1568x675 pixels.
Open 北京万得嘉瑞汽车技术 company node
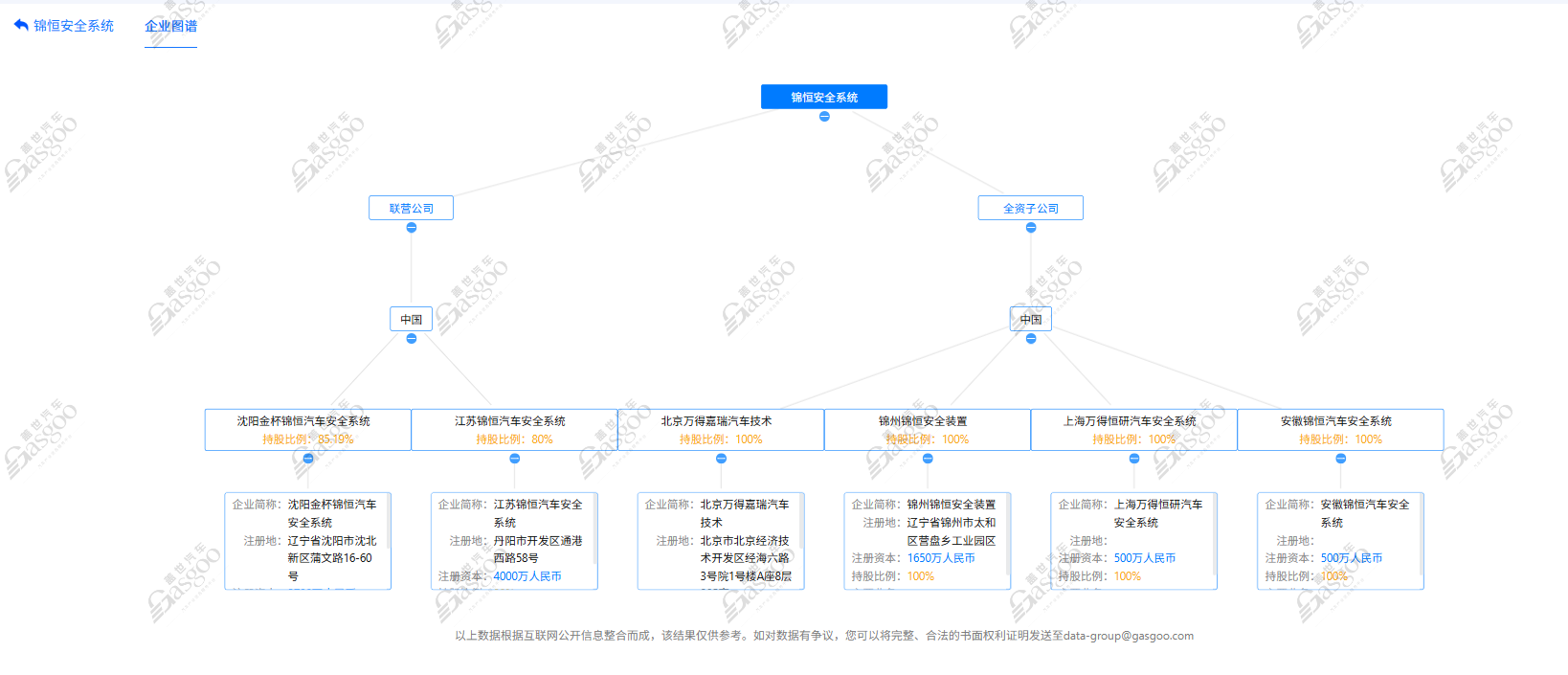coord(721,430)
